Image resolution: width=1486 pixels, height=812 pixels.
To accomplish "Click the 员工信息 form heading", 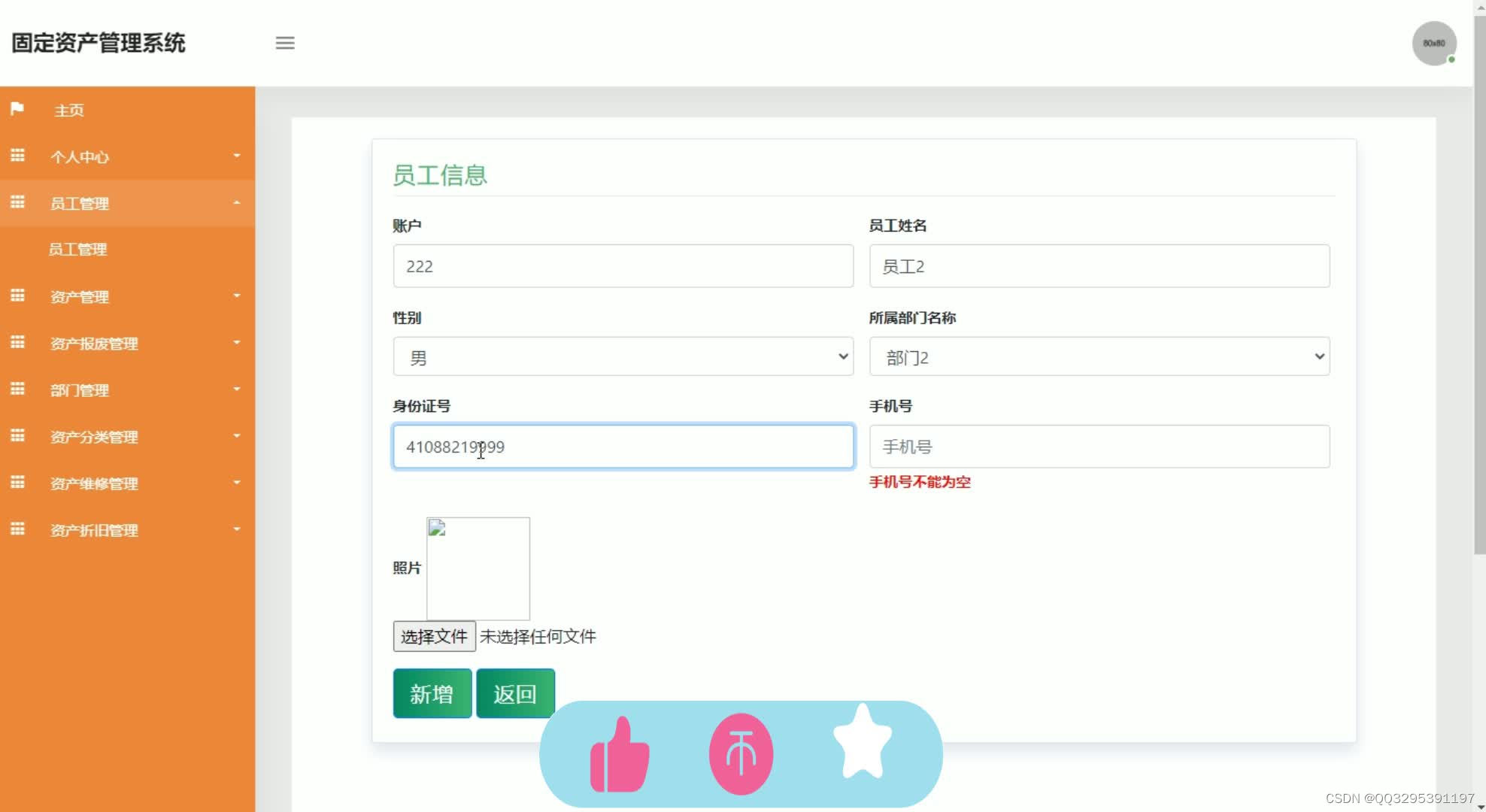I will [440, 175].
